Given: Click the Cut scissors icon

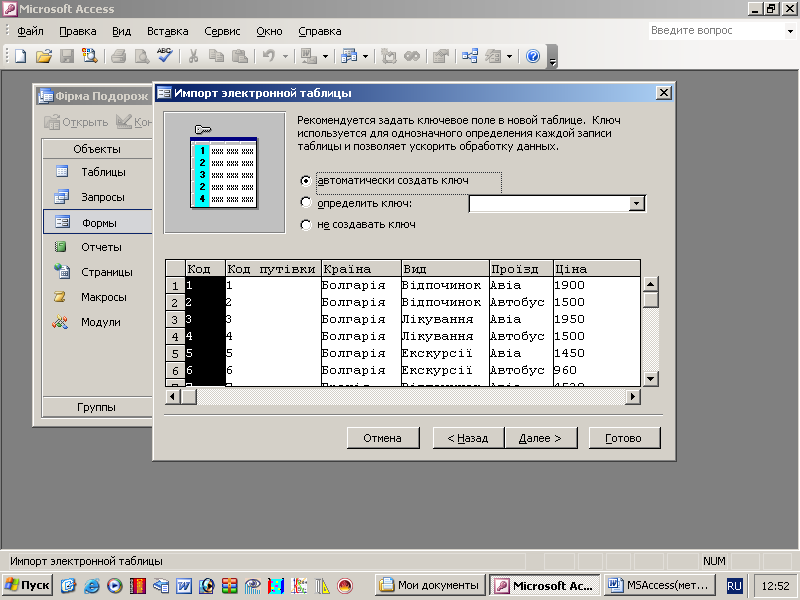Looking at the screenshot, I should (193, 56).
